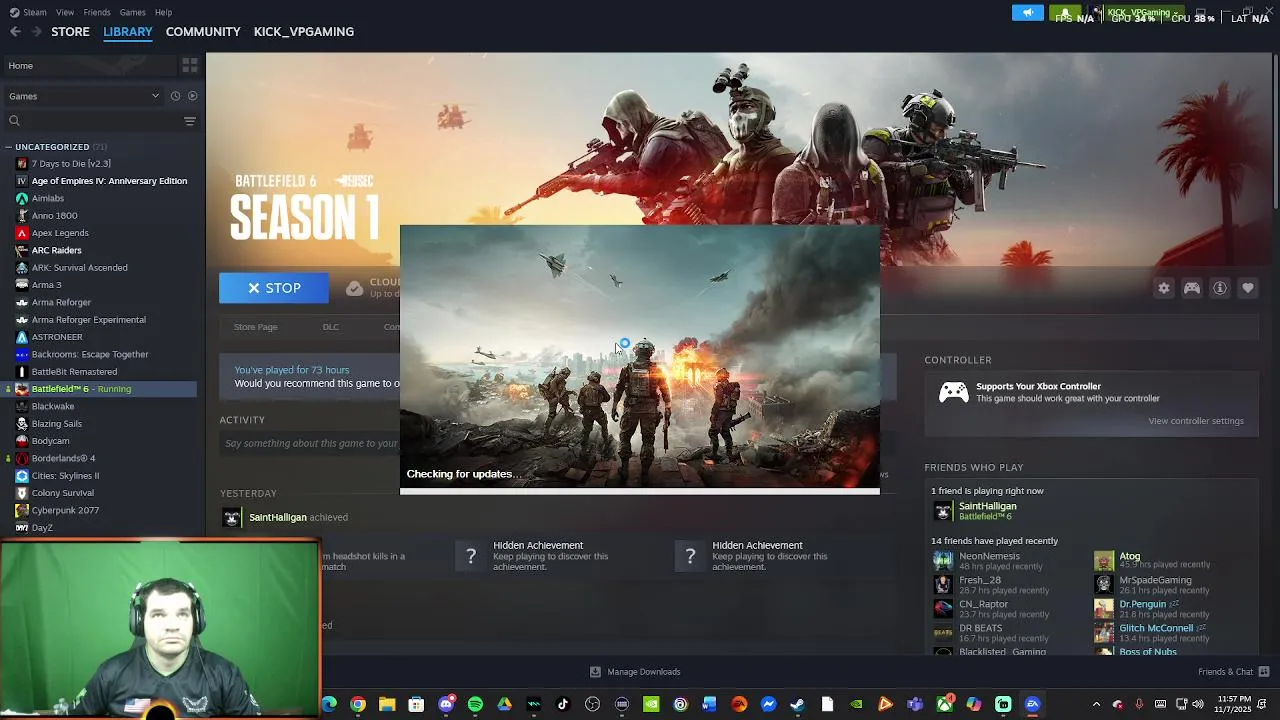Image resolution: width=1280 pixels, height=720 pixels.
Task: Sort library by recent activity clock icon
Action: pos(175,96)
